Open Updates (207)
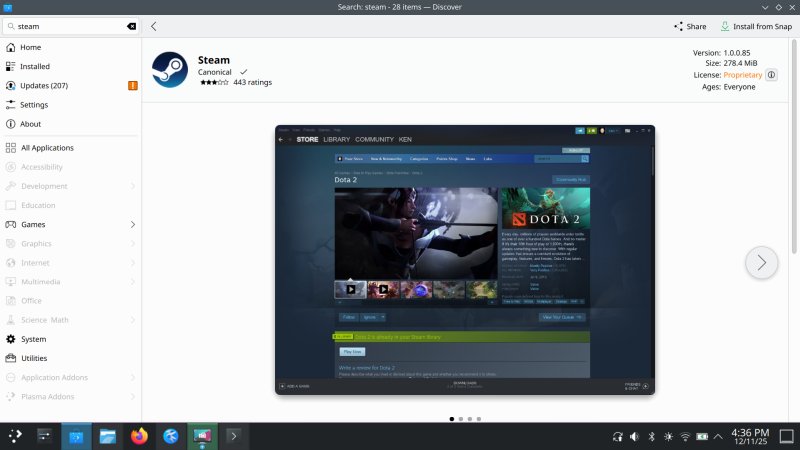 pyautogui.click(x=71, y=86)
